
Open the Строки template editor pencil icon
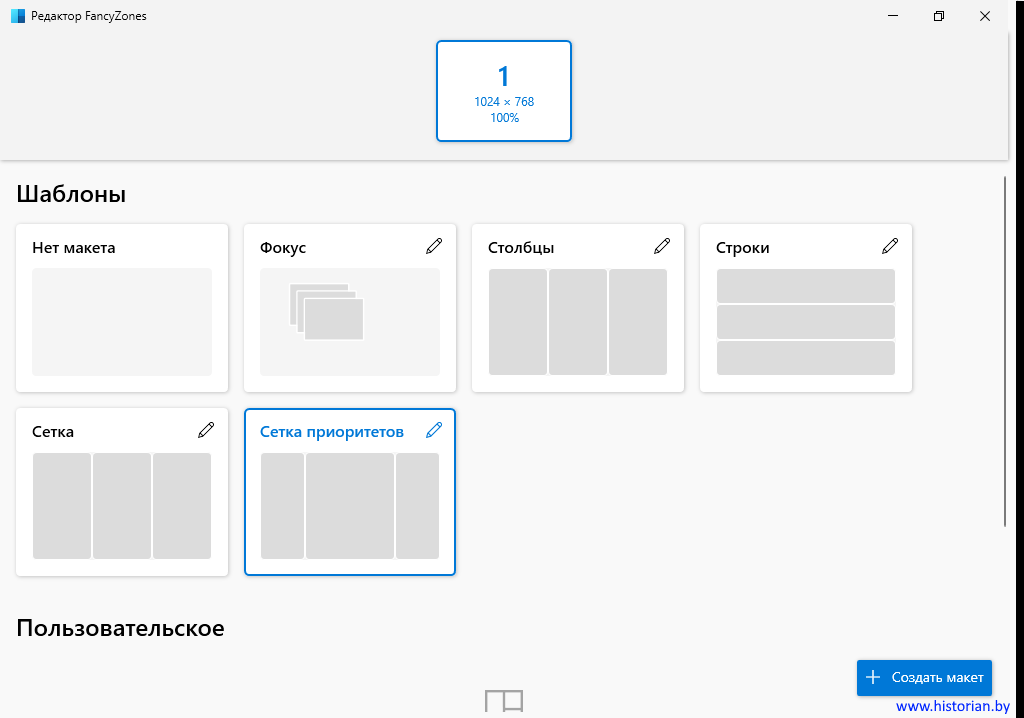click(x=889, y=246)
